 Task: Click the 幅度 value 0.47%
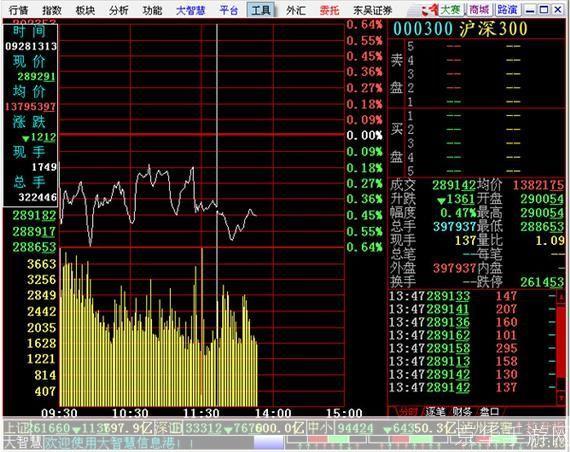pos(458,213)
